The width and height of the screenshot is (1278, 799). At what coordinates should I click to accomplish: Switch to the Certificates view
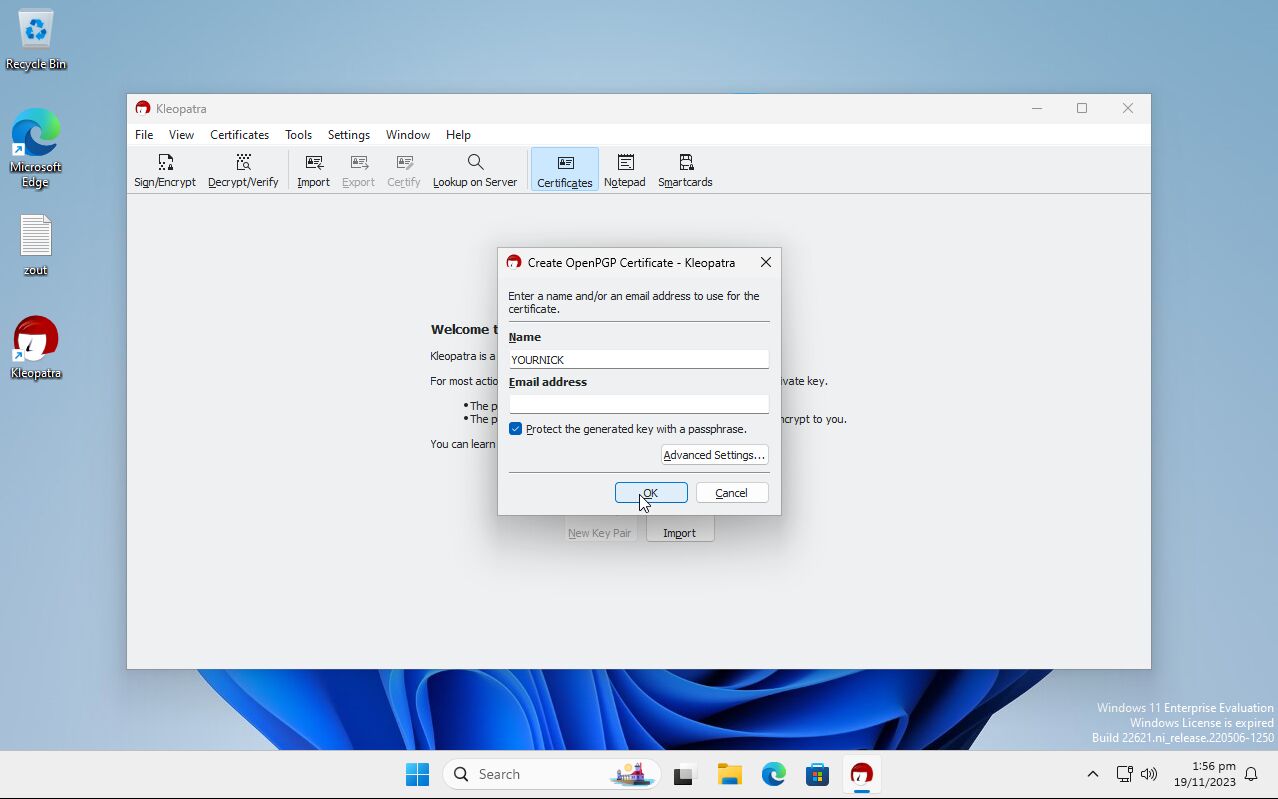[x=565, y=170]
